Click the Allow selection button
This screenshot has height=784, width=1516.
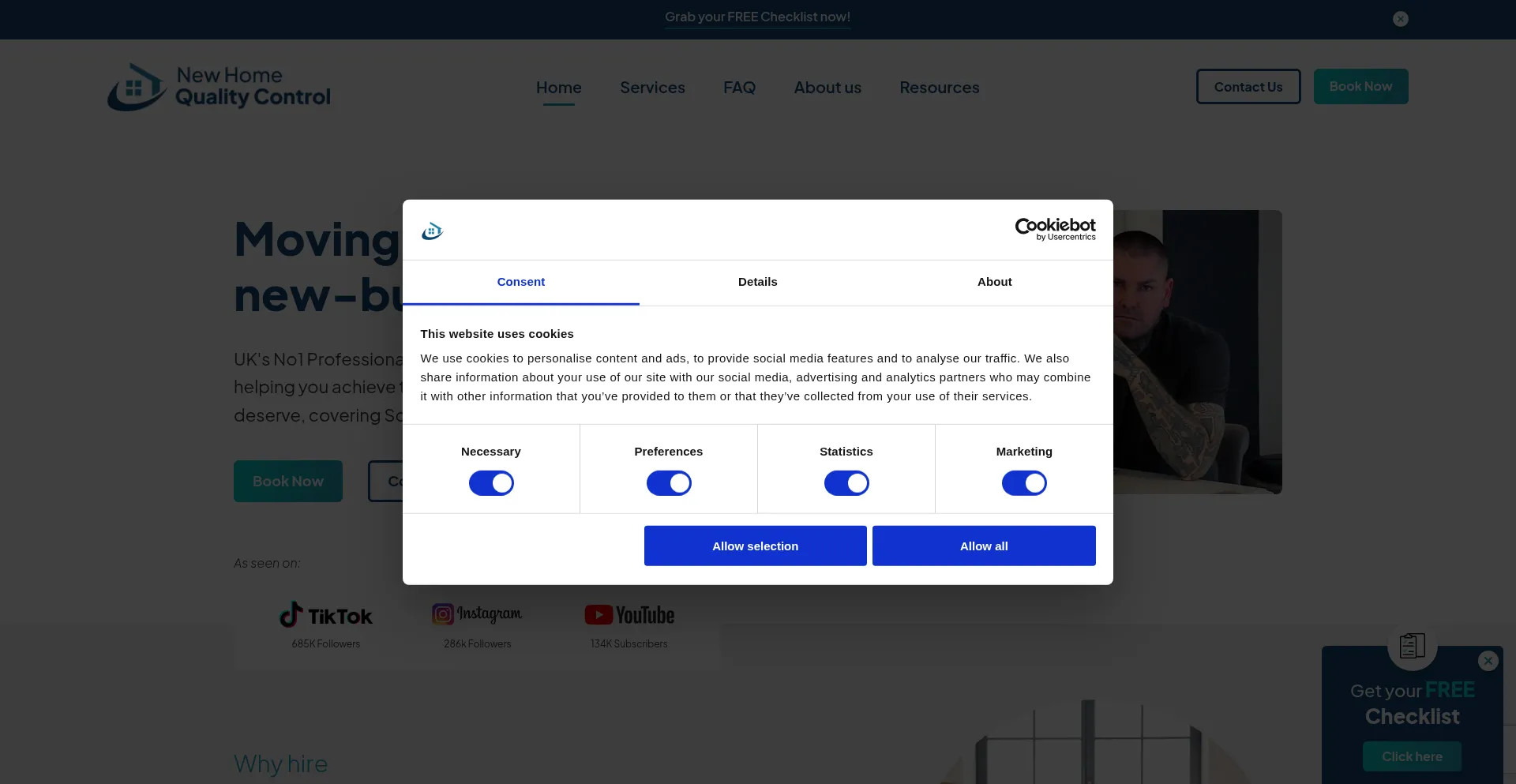[756, 546]
